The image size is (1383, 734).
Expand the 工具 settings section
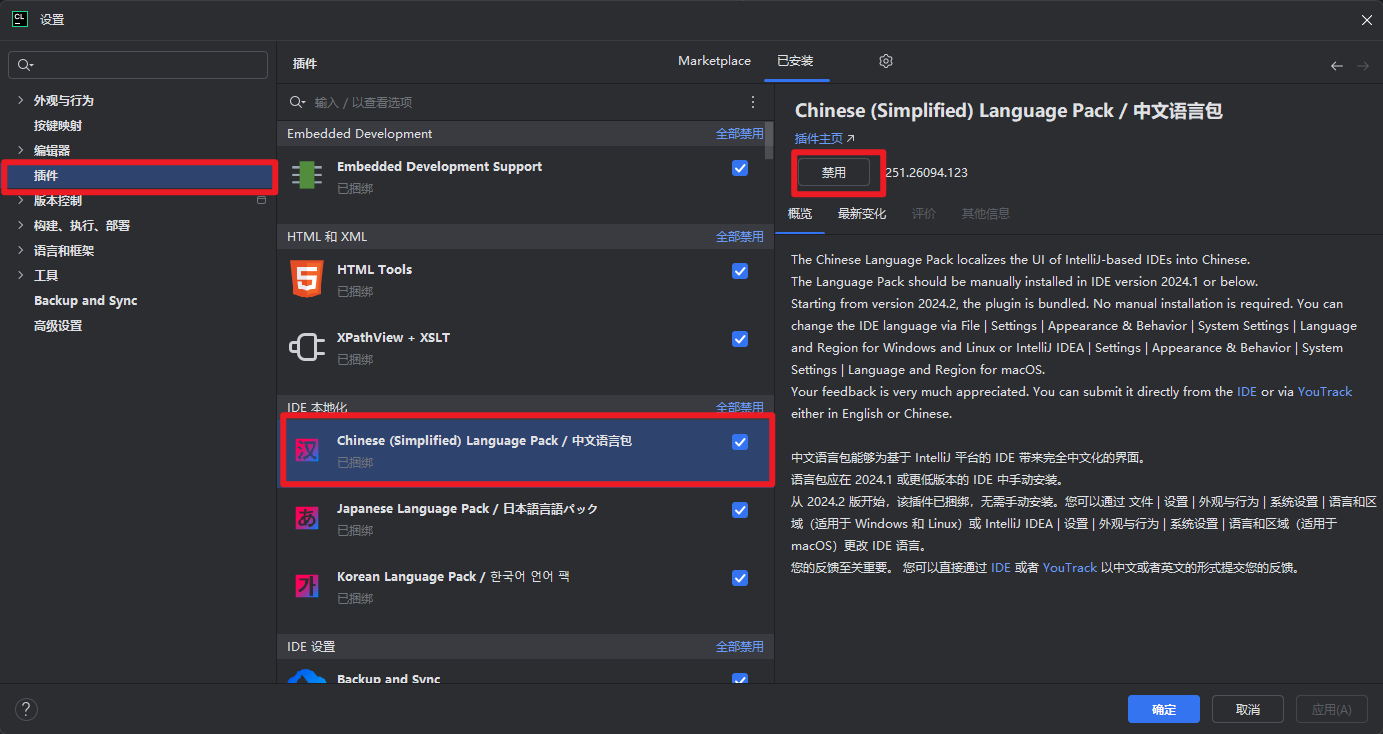(x=21, y=275)
